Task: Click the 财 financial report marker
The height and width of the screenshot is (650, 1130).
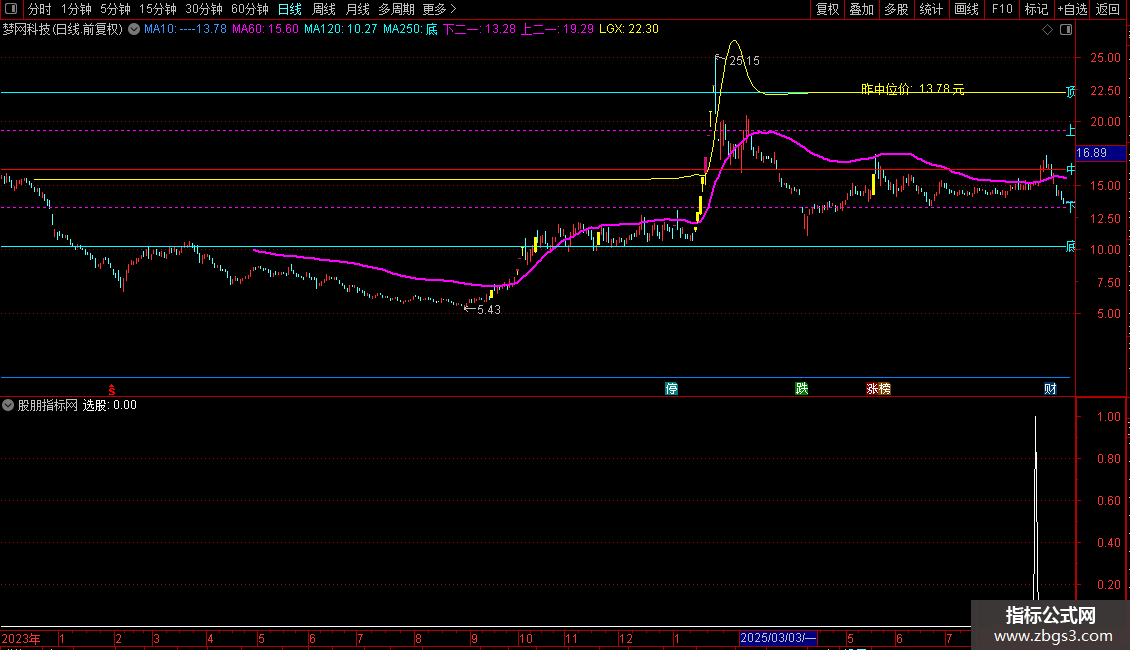Action: tap(1050, 388)
